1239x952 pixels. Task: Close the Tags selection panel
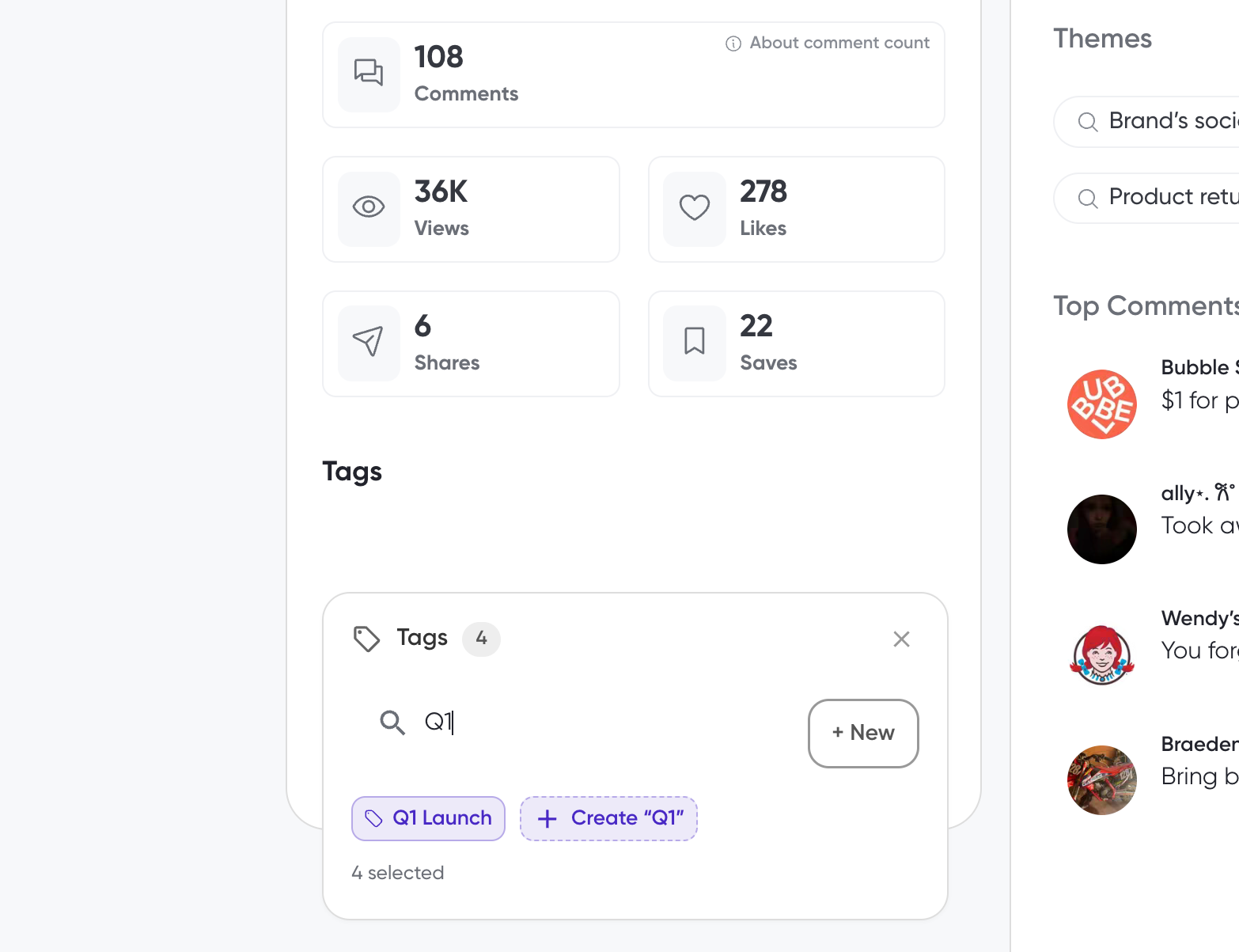901,639
